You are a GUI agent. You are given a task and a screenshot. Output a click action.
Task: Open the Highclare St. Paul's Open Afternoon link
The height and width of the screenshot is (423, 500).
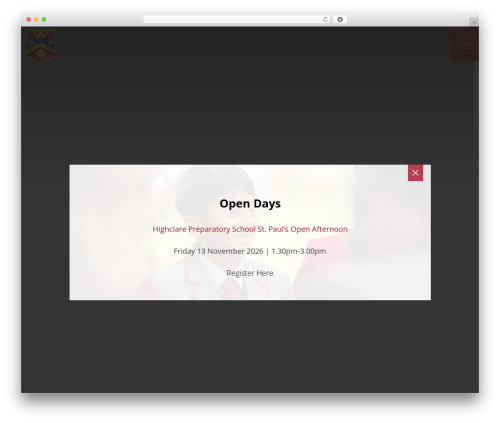click(250, 229)
